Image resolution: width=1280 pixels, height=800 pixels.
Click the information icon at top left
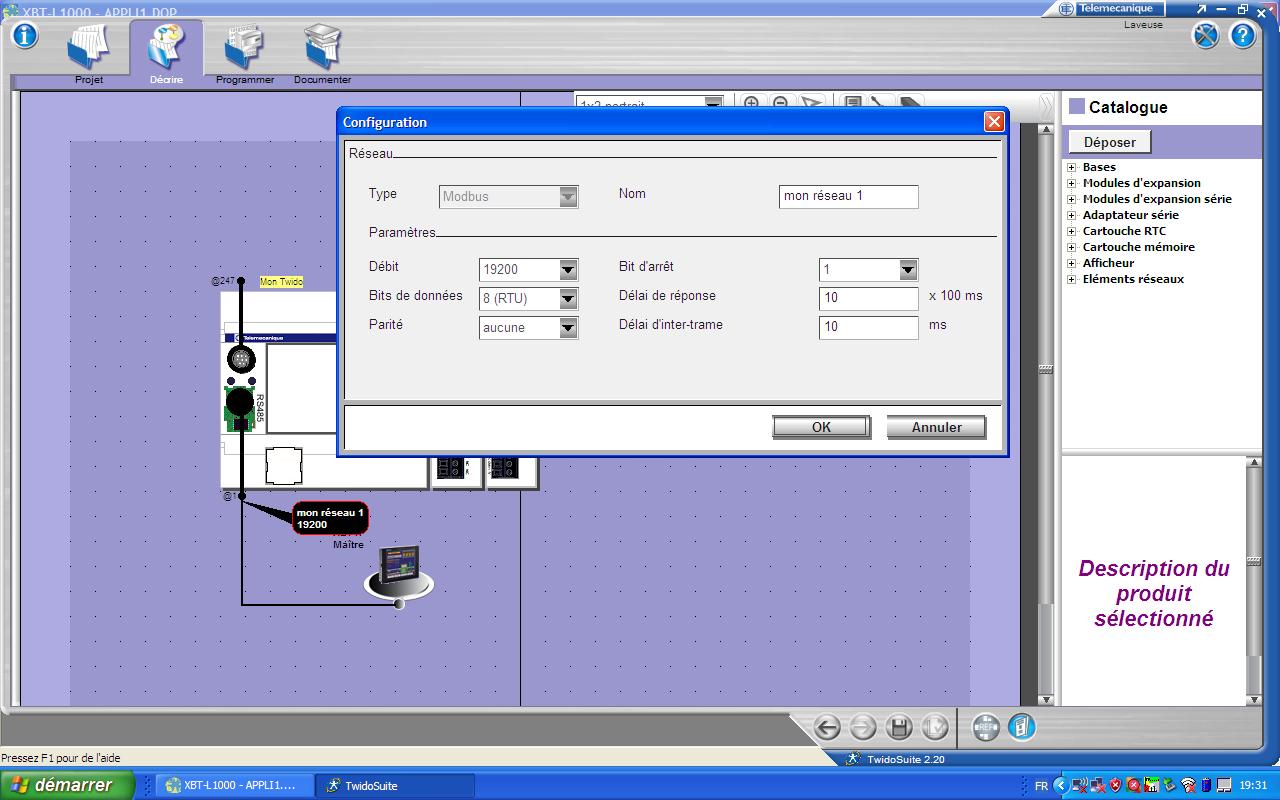(x=24, y=35)
